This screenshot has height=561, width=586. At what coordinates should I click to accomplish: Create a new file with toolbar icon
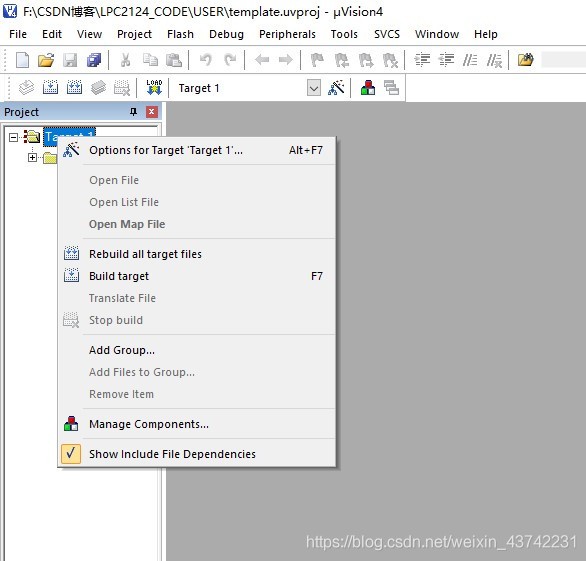(x=22, y=60)
